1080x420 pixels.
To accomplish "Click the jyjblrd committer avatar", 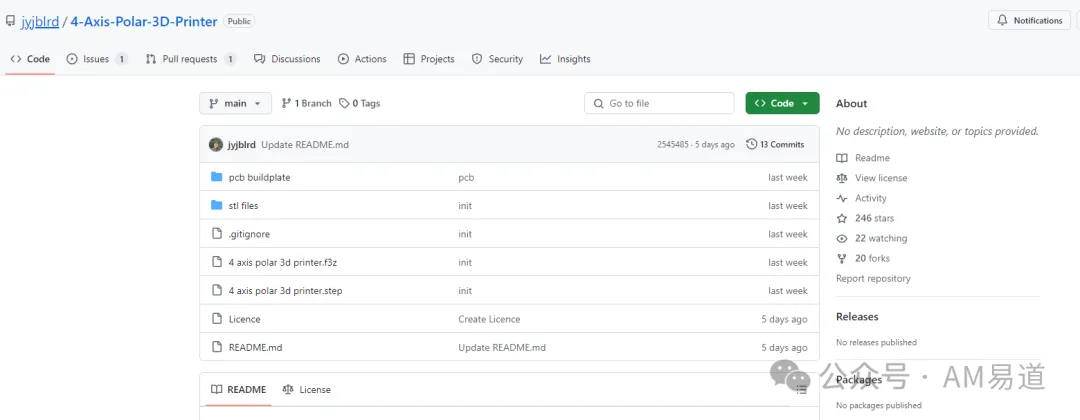I will point(216,145).
